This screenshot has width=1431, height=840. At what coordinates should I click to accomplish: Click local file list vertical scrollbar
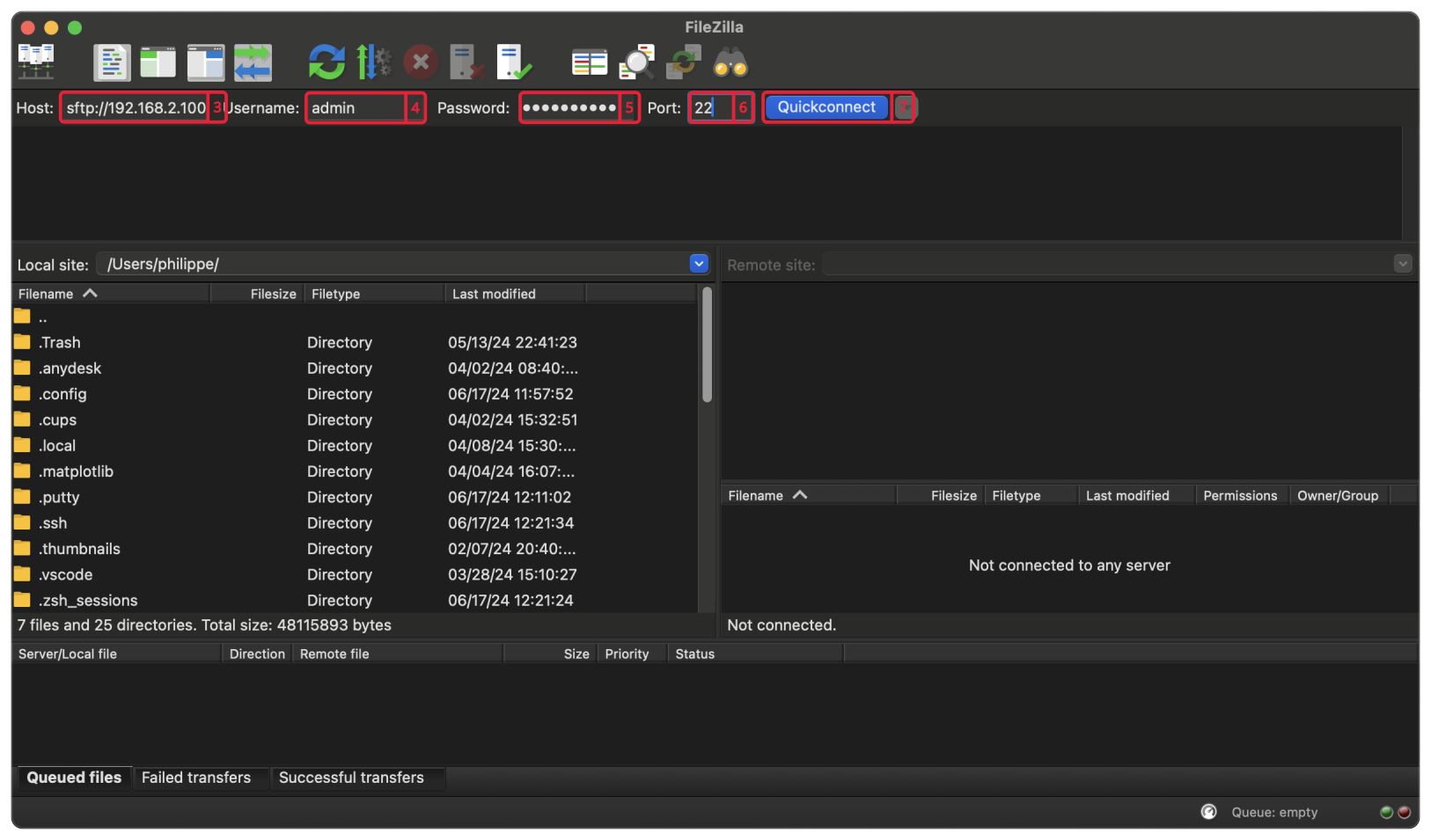[x=707, y=345]
